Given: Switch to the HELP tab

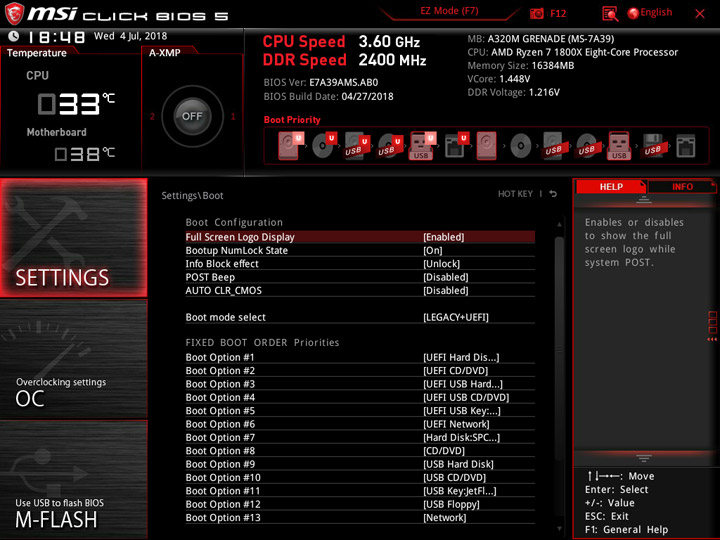Looking at the screenshot, I should click(611, 186).
